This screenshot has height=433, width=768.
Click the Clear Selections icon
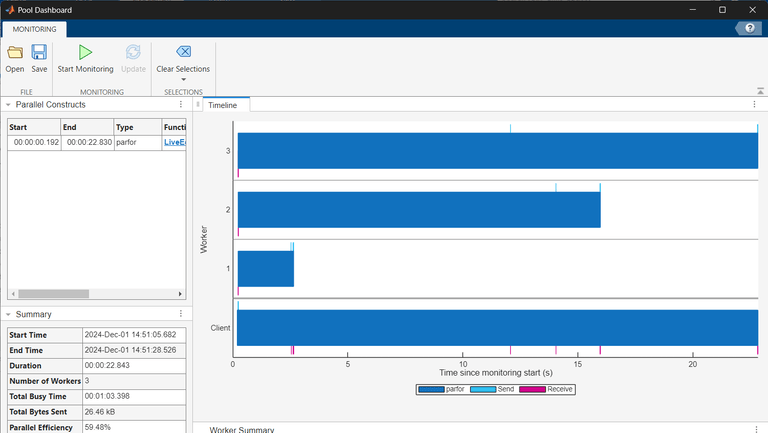(x=183, y=52)
